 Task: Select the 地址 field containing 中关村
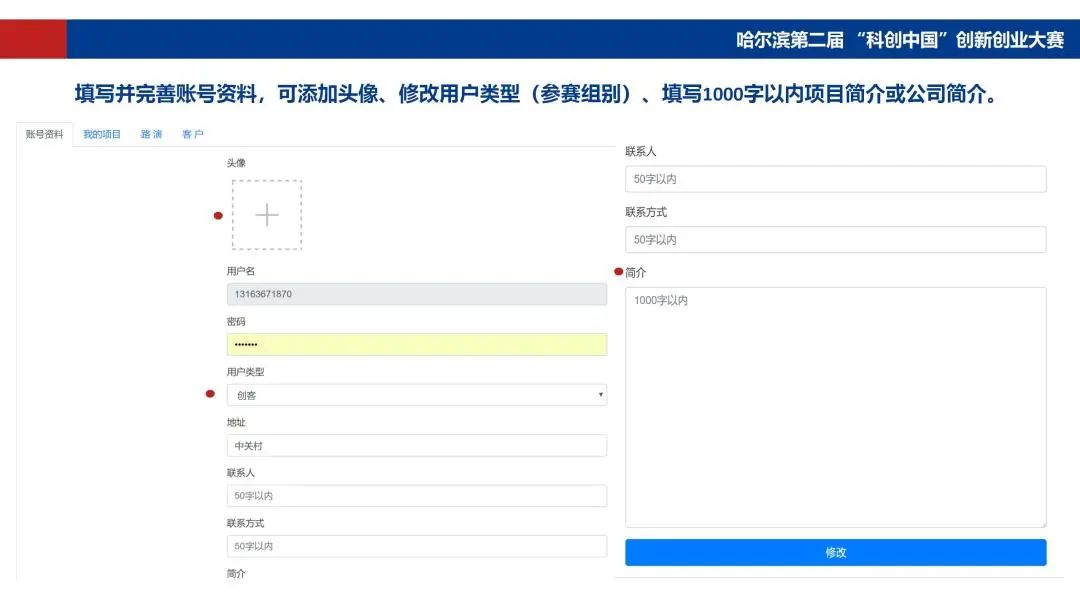415,445
